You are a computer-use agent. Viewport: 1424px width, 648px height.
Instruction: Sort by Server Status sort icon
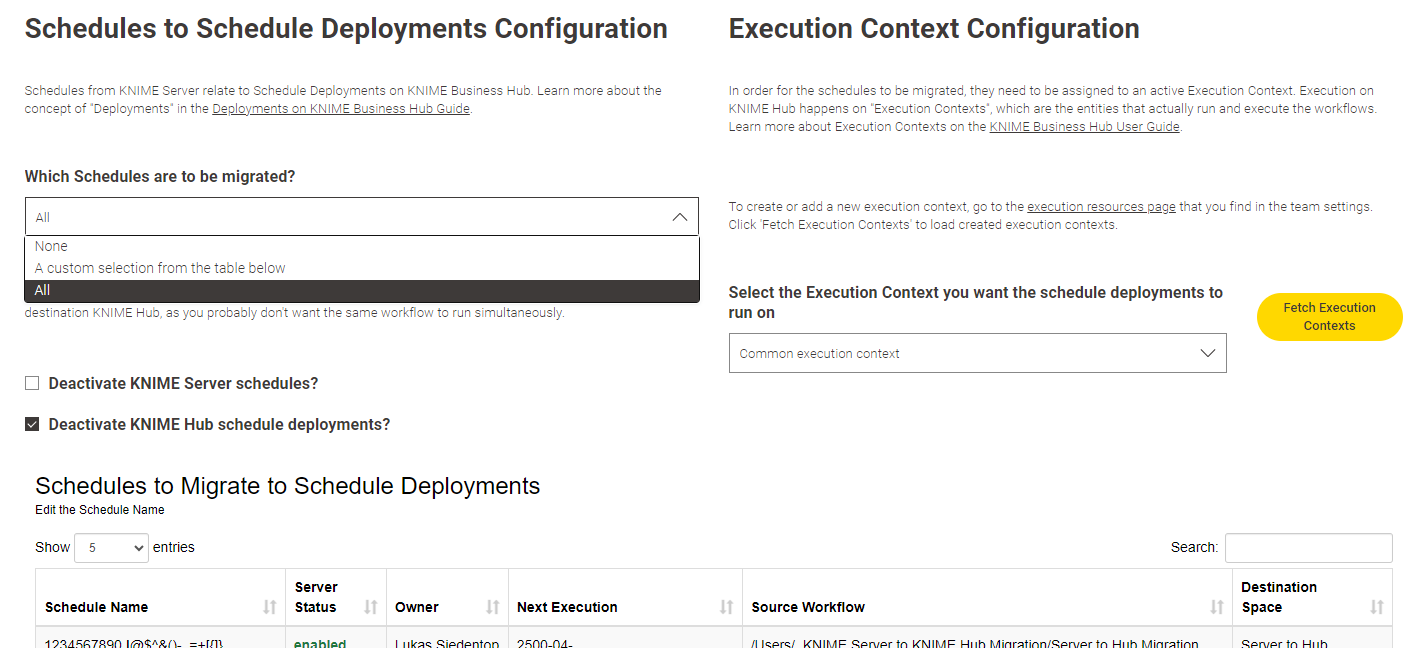pyautogui.click(x=370, y=607)
